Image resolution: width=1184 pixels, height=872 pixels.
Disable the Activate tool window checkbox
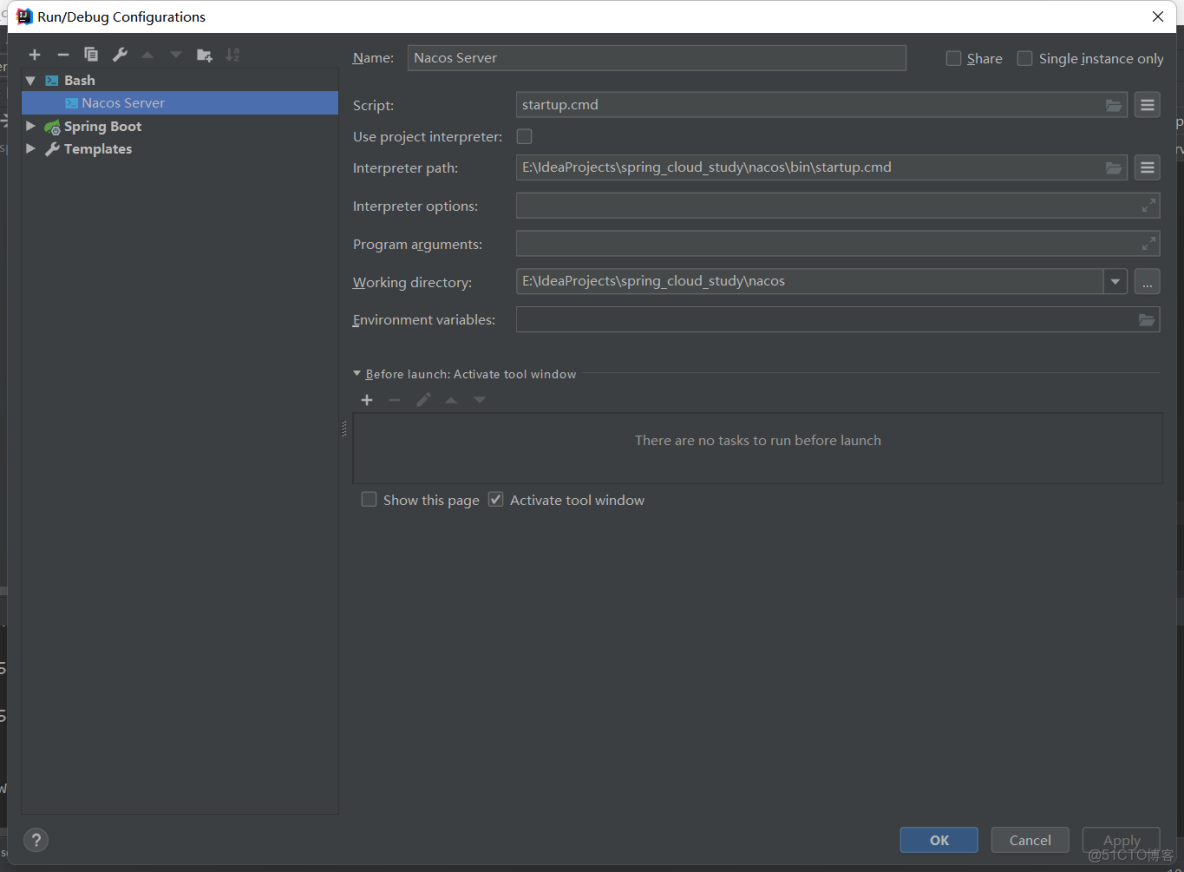496,499
